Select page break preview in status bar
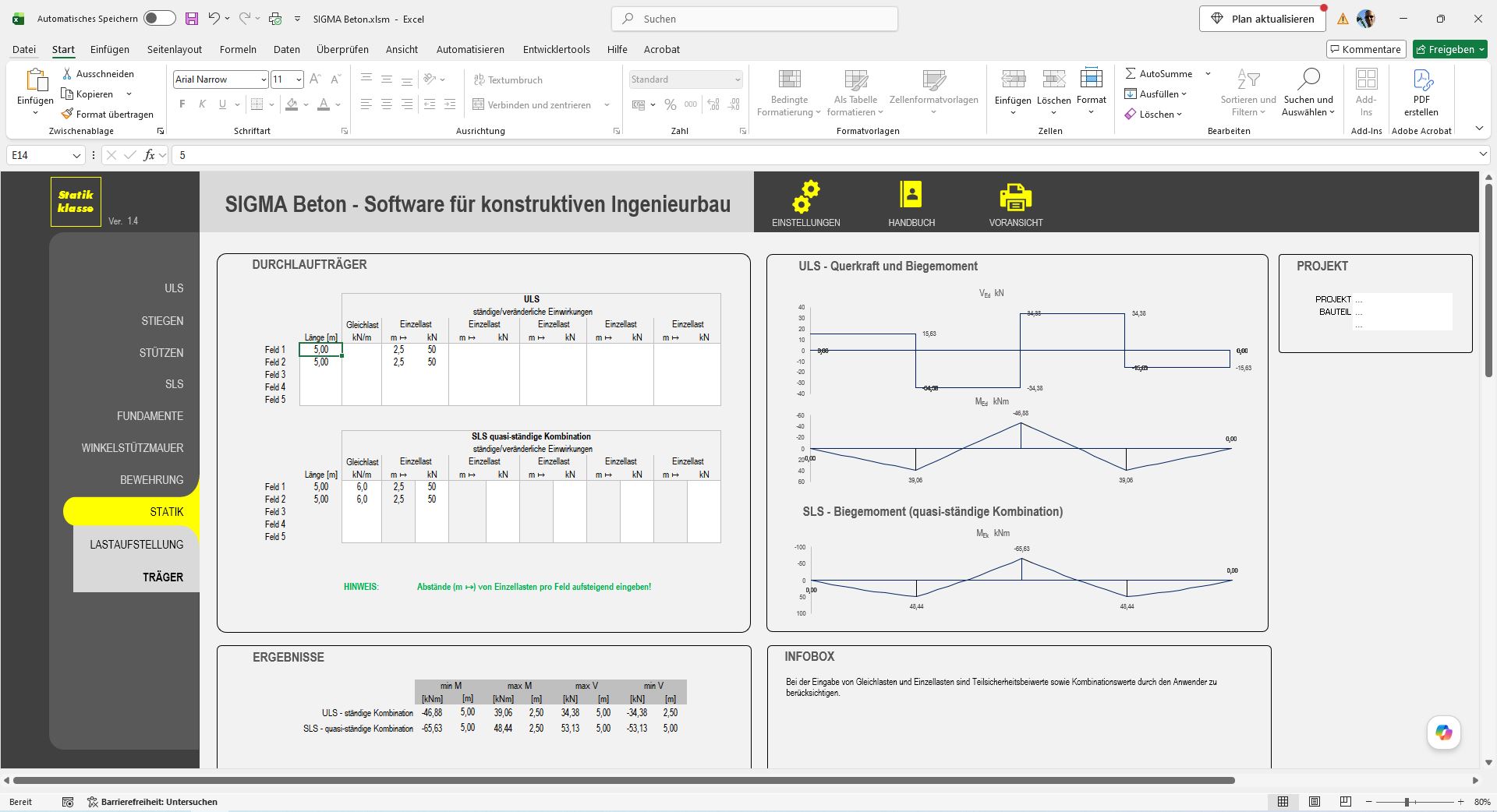Viewport: 1497px width, 812px height. pyautogui.click(x=1346, y=802)
